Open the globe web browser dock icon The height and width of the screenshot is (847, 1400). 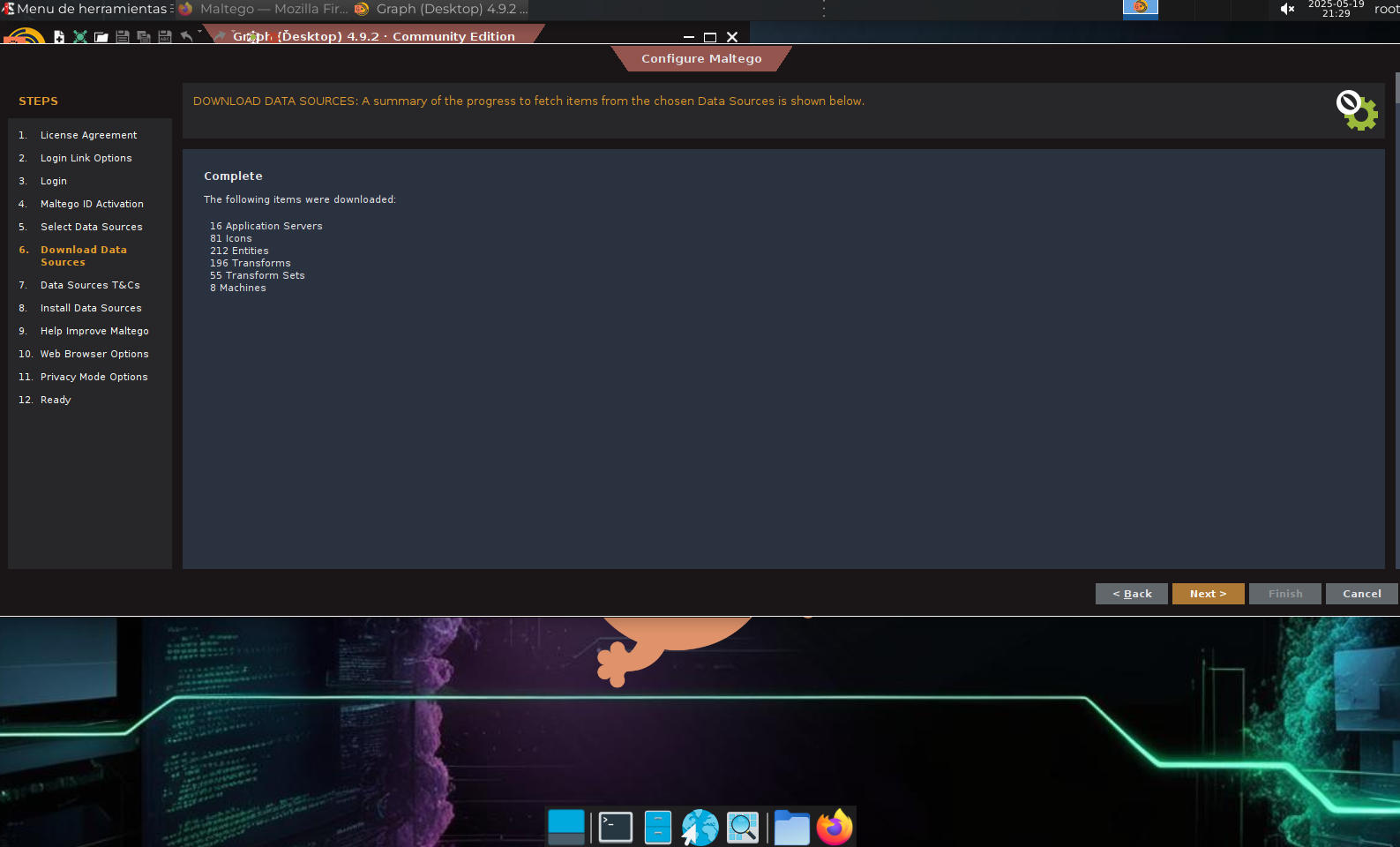coord(700,828)
